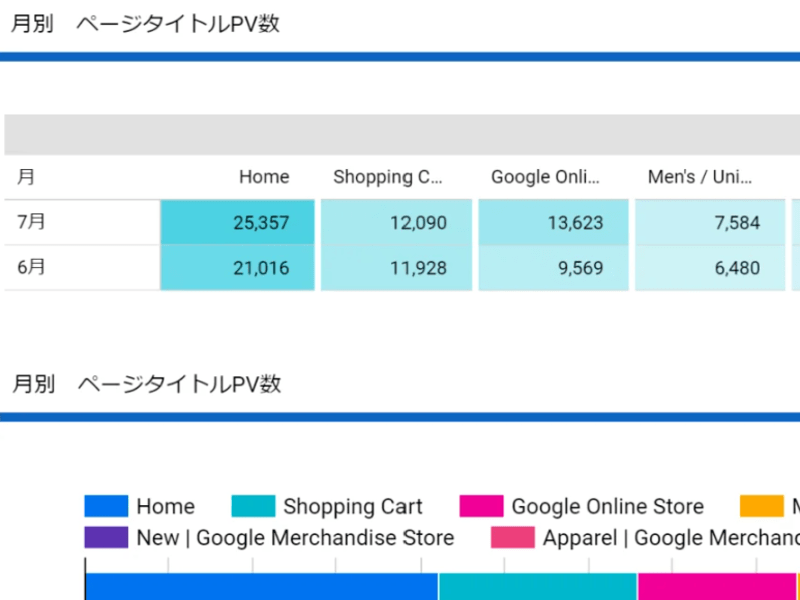Click the teal Shopping Cart legend swatch

click(253, 507)
